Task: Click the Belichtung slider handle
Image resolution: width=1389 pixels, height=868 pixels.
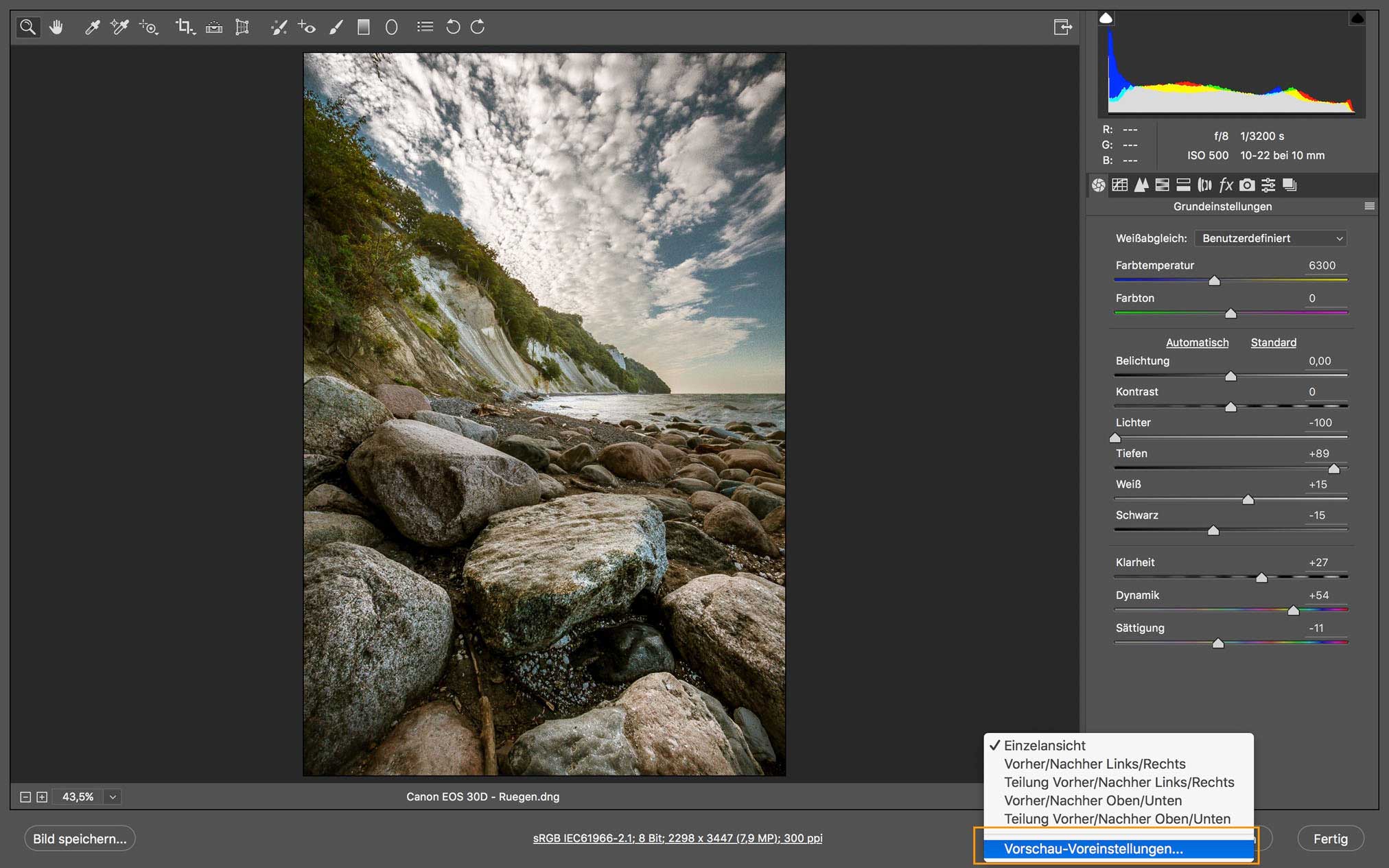Action: pos(1230,376)
